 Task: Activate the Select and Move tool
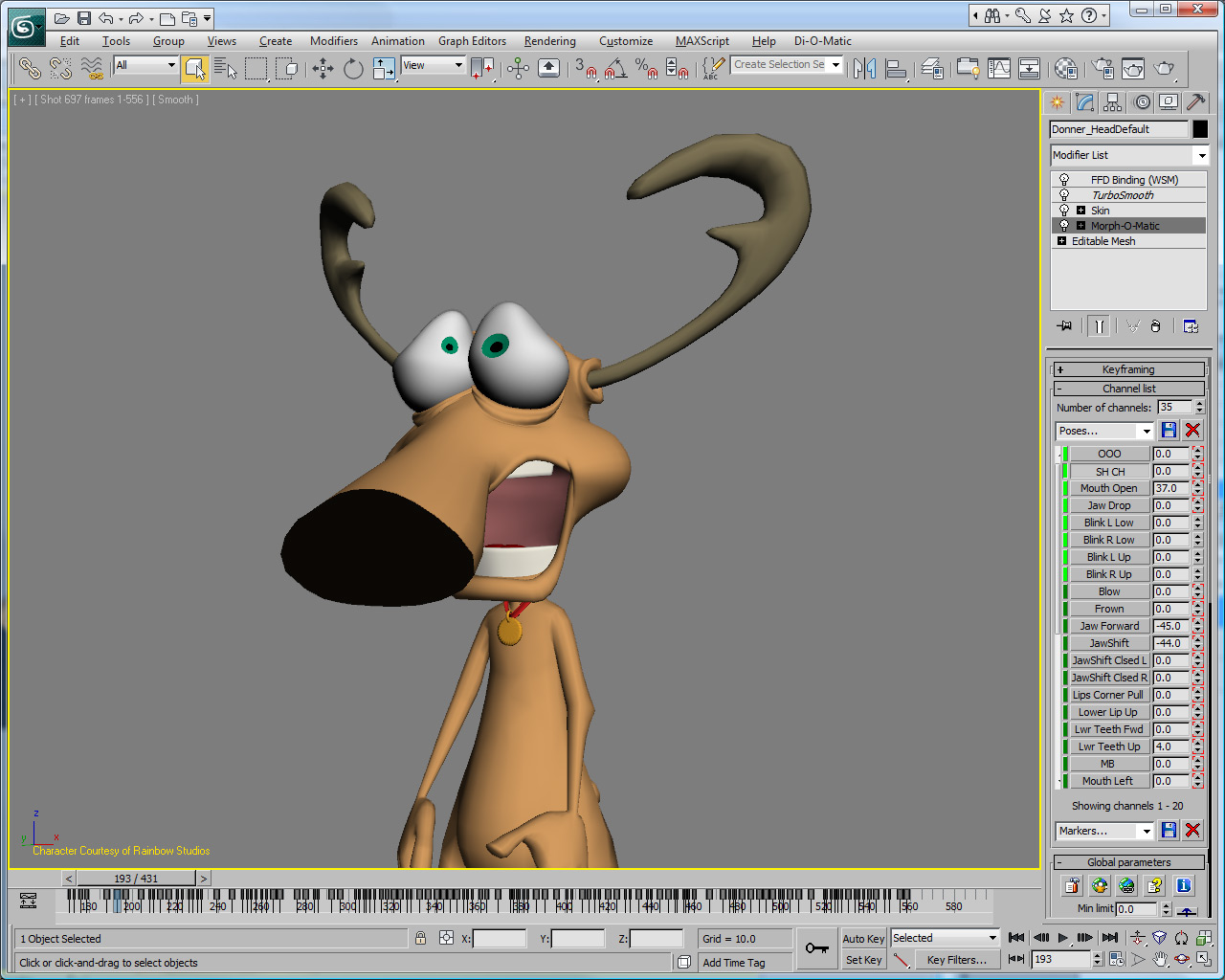[323, 68]
